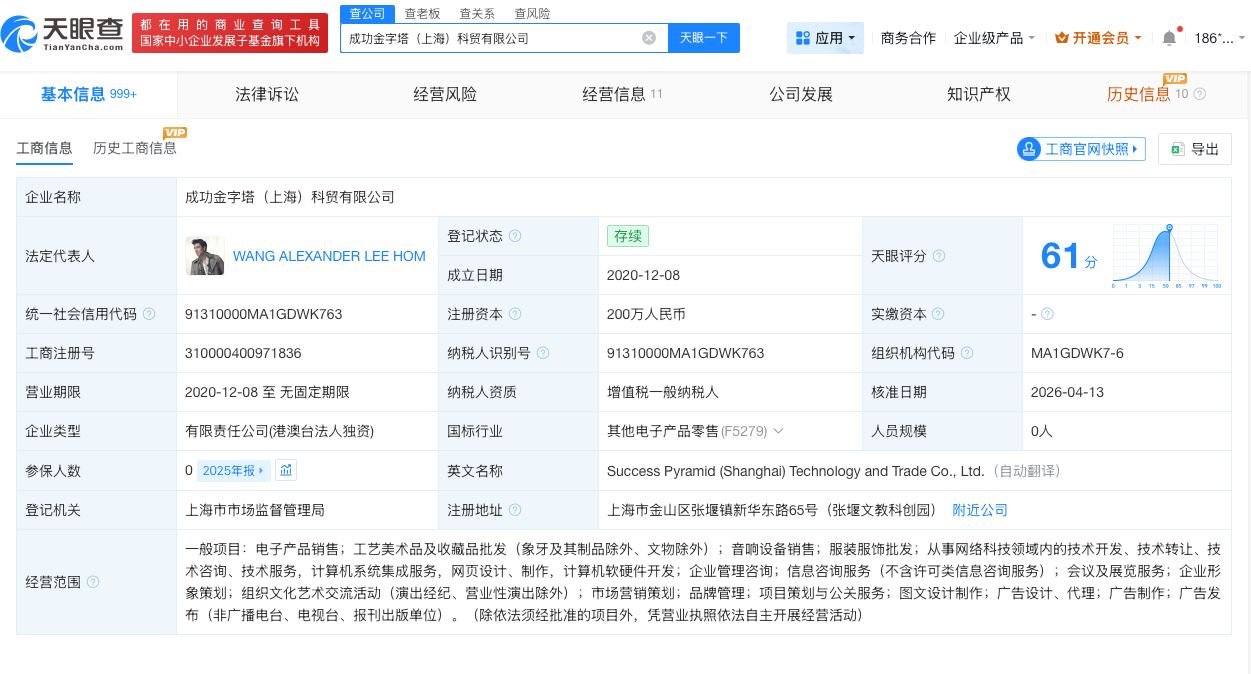The width and height of the screenshot is (1251, 674).
Task: Click the 导出 export icon
Action: (1177, 148)
